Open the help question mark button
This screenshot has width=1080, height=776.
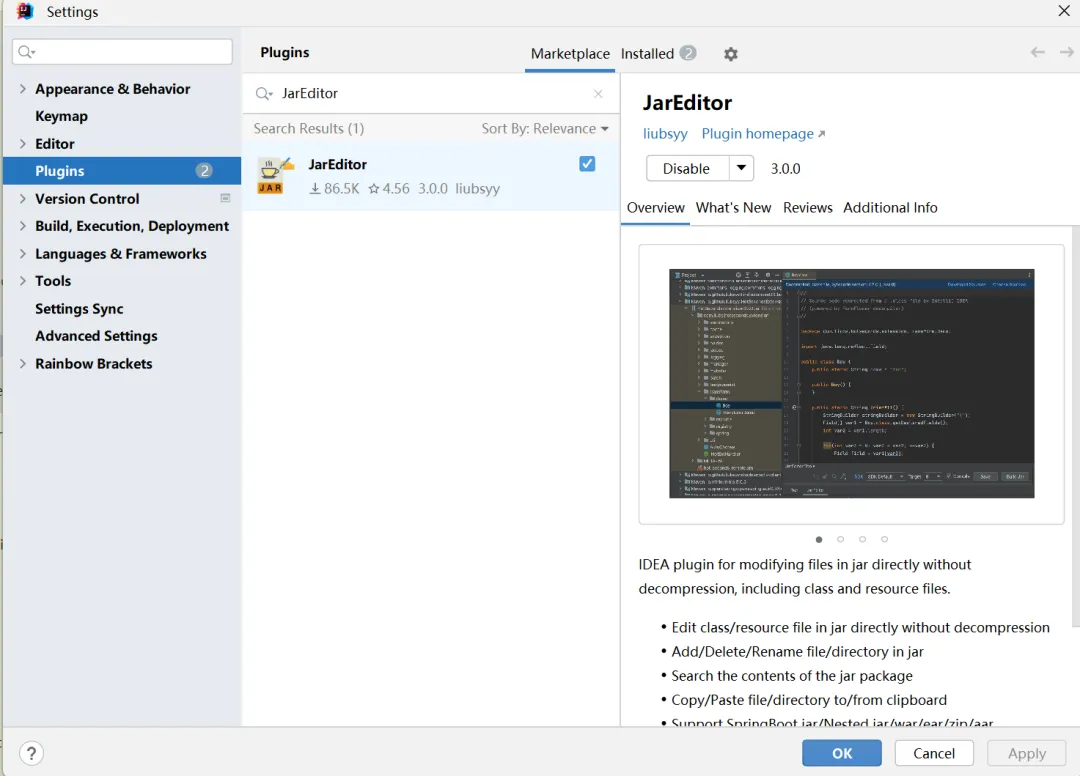click(x=31, y=753)
